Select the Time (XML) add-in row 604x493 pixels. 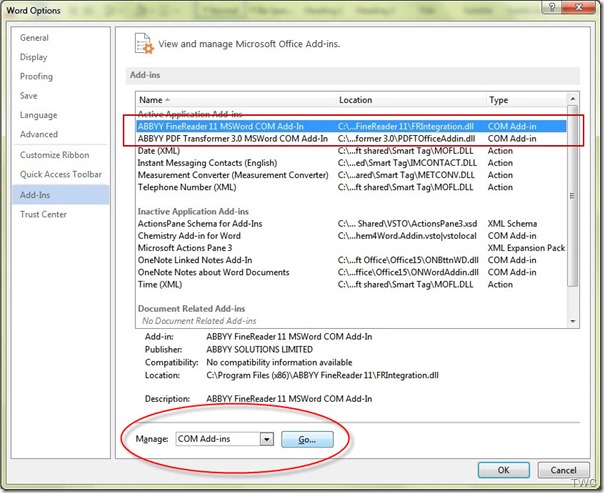click(351, 284)
